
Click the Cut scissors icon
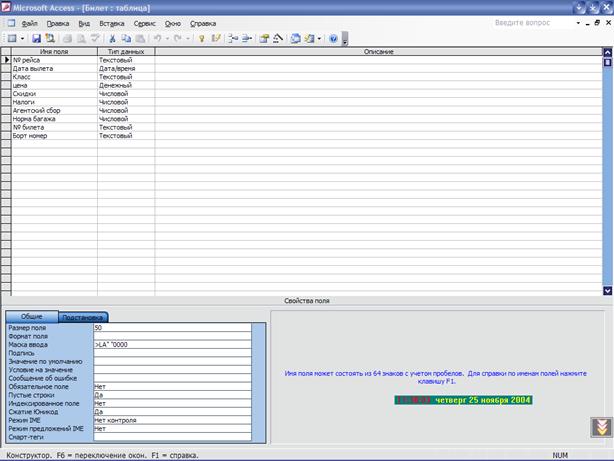(112, 38)
